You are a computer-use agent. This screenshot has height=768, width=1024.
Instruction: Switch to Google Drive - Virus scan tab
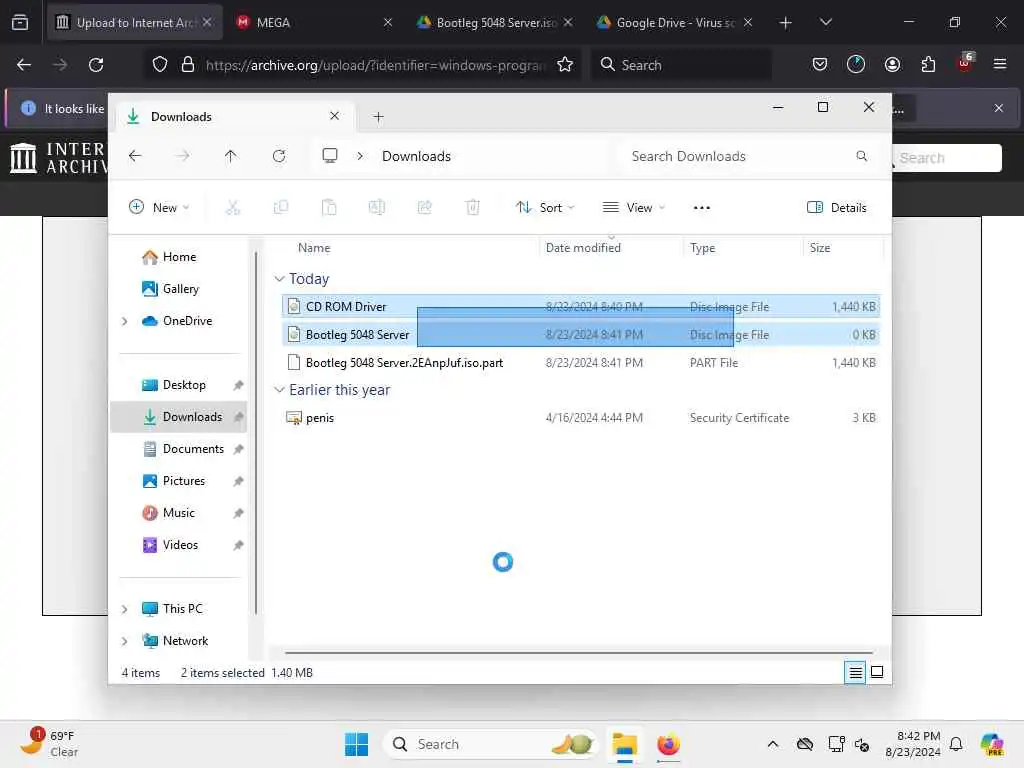[675, 22]
